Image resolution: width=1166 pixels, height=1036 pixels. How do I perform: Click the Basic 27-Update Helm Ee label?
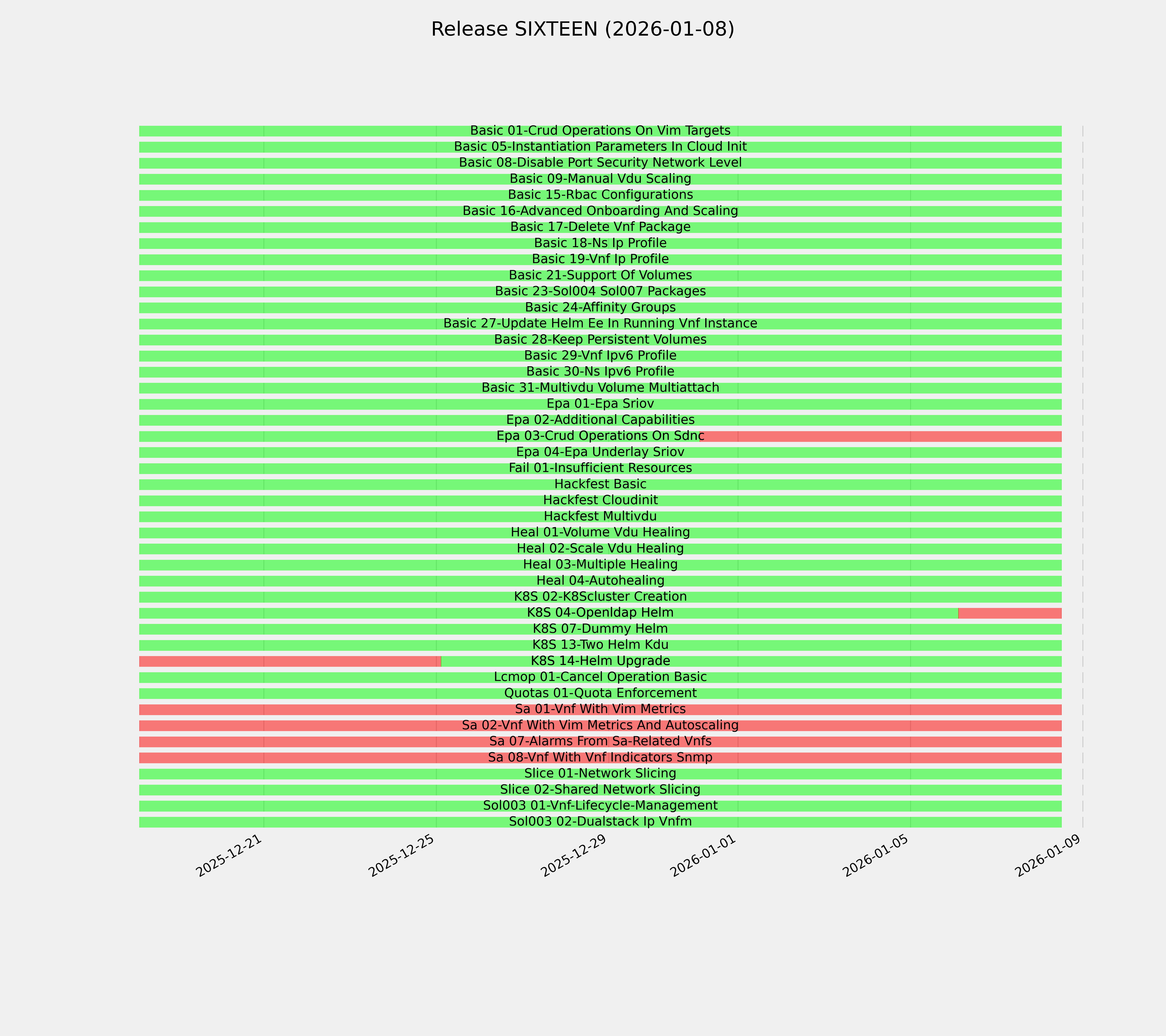pyautogui.click(x=600, y=323)
